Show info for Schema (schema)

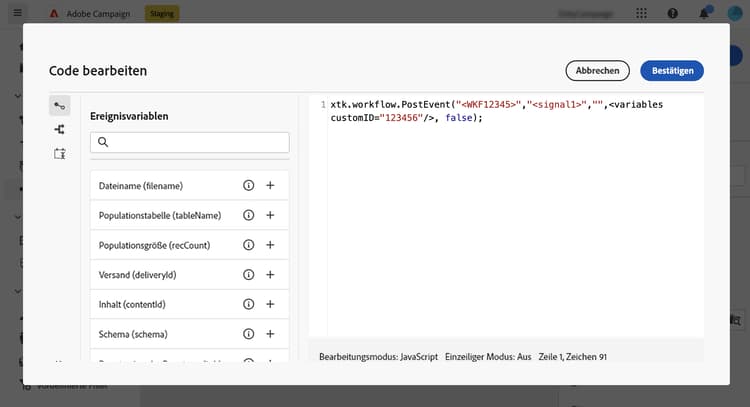[248, 333]
